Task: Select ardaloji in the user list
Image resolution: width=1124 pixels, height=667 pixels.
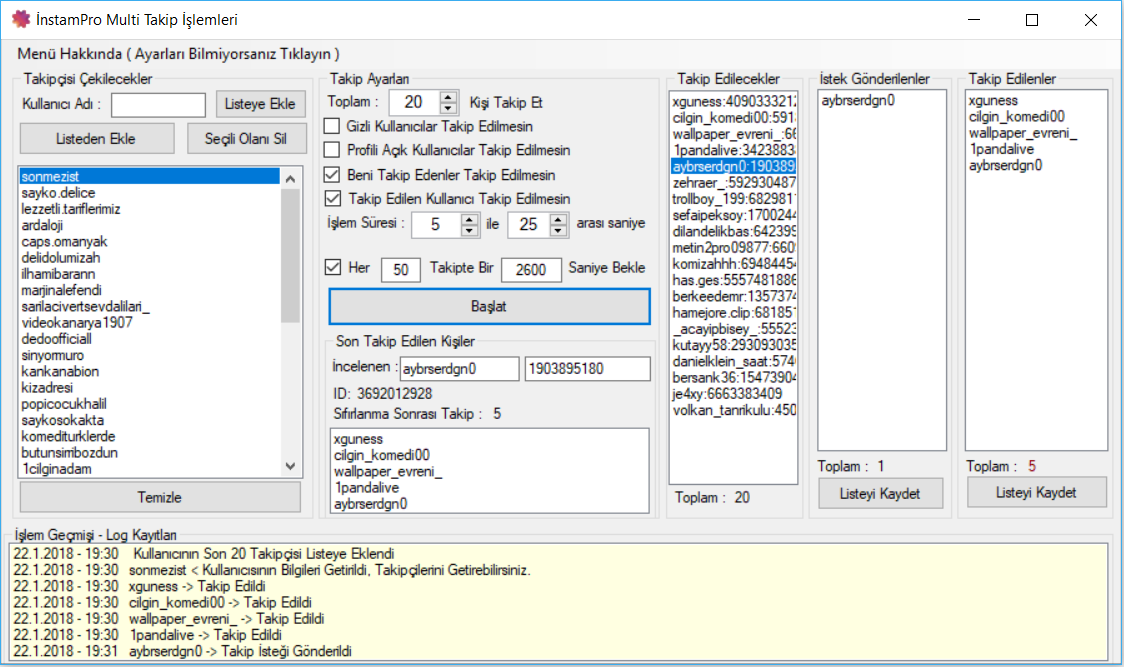Action: pos(149,225)
